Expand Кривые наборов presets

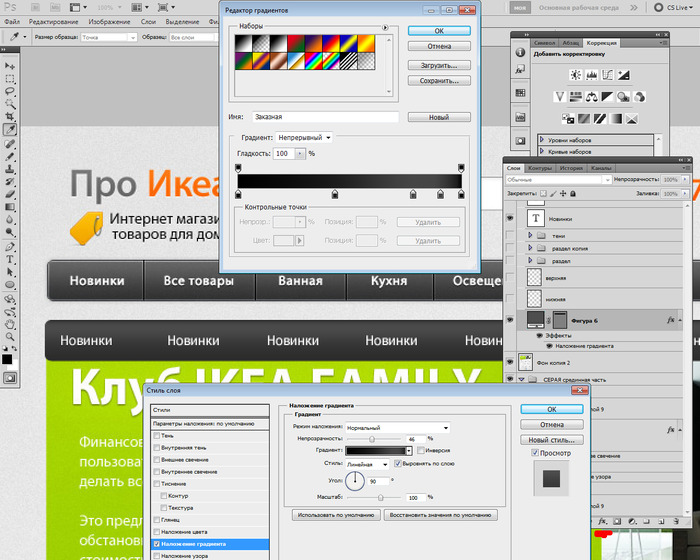click(x=542, y=151)
